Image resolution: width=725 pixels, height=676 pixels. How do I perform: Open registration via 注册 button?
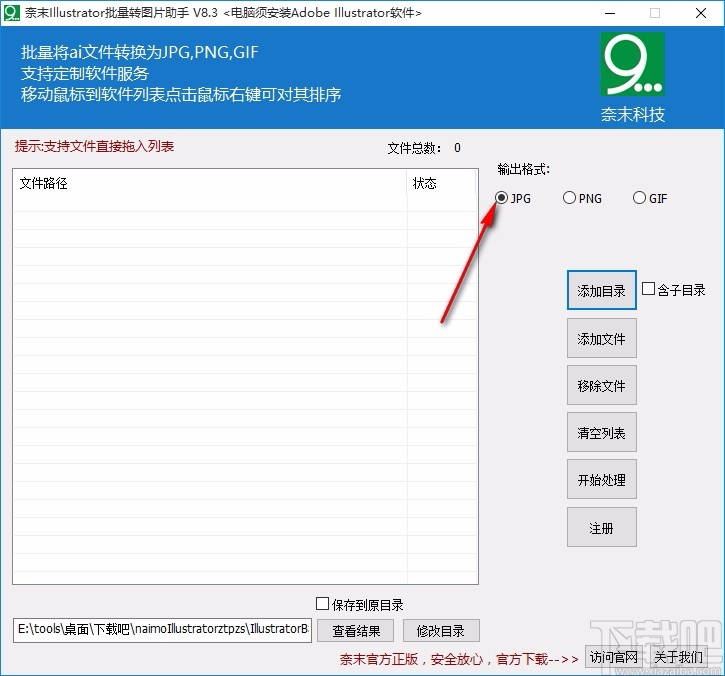click(602, 527)
